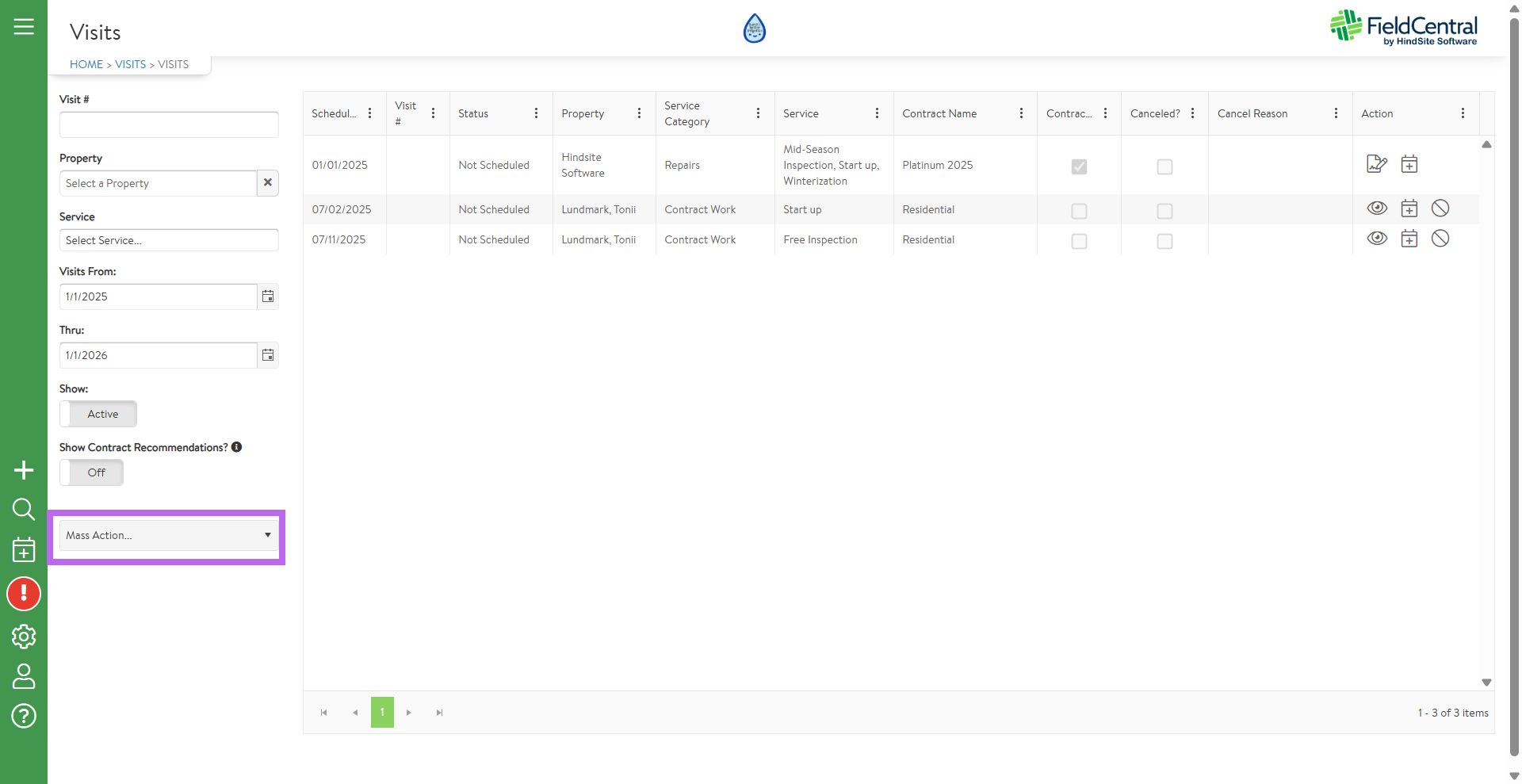Open the Select a Property dropdown

pos(158,183)
